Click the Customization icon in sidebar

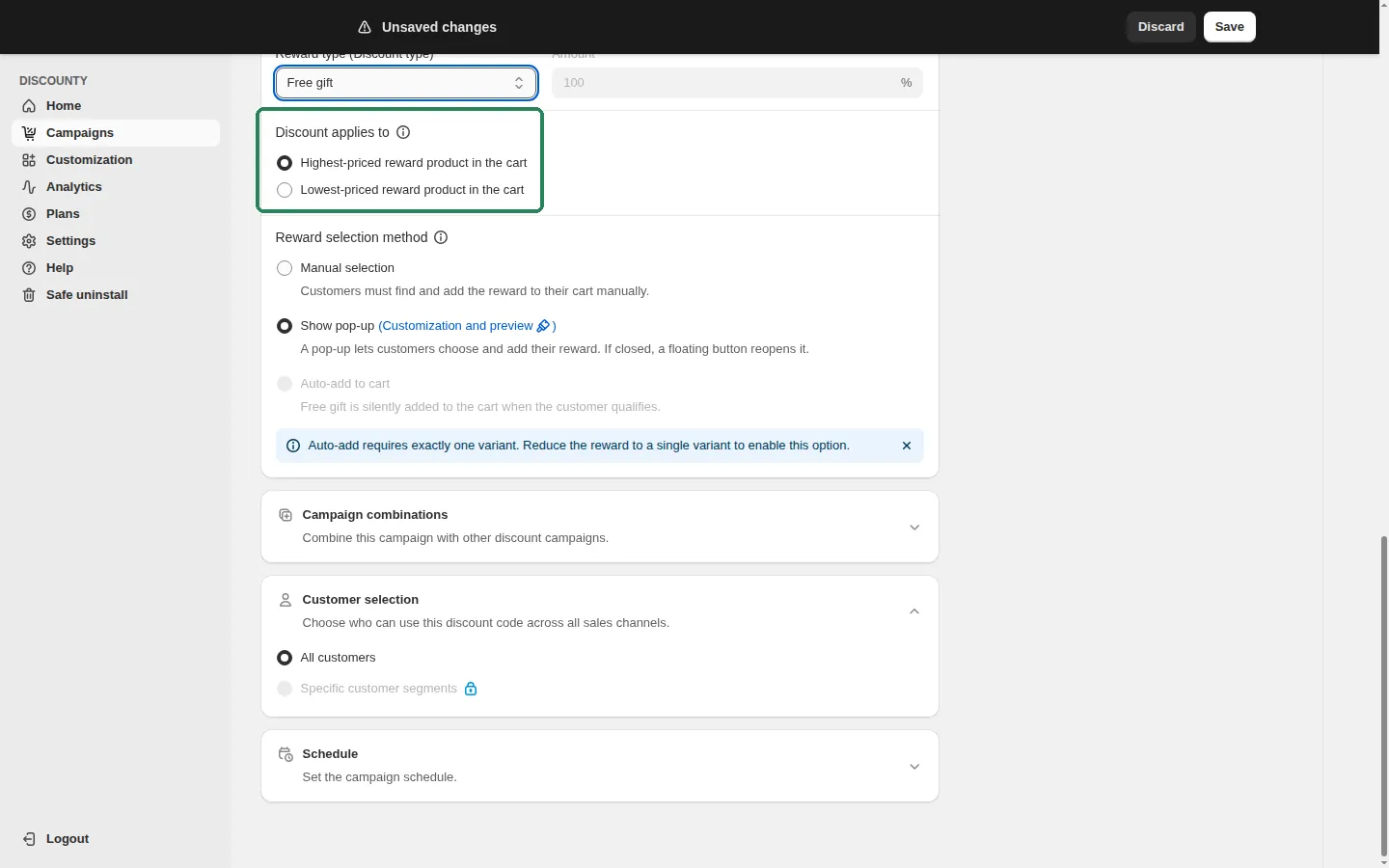(29, 160)
